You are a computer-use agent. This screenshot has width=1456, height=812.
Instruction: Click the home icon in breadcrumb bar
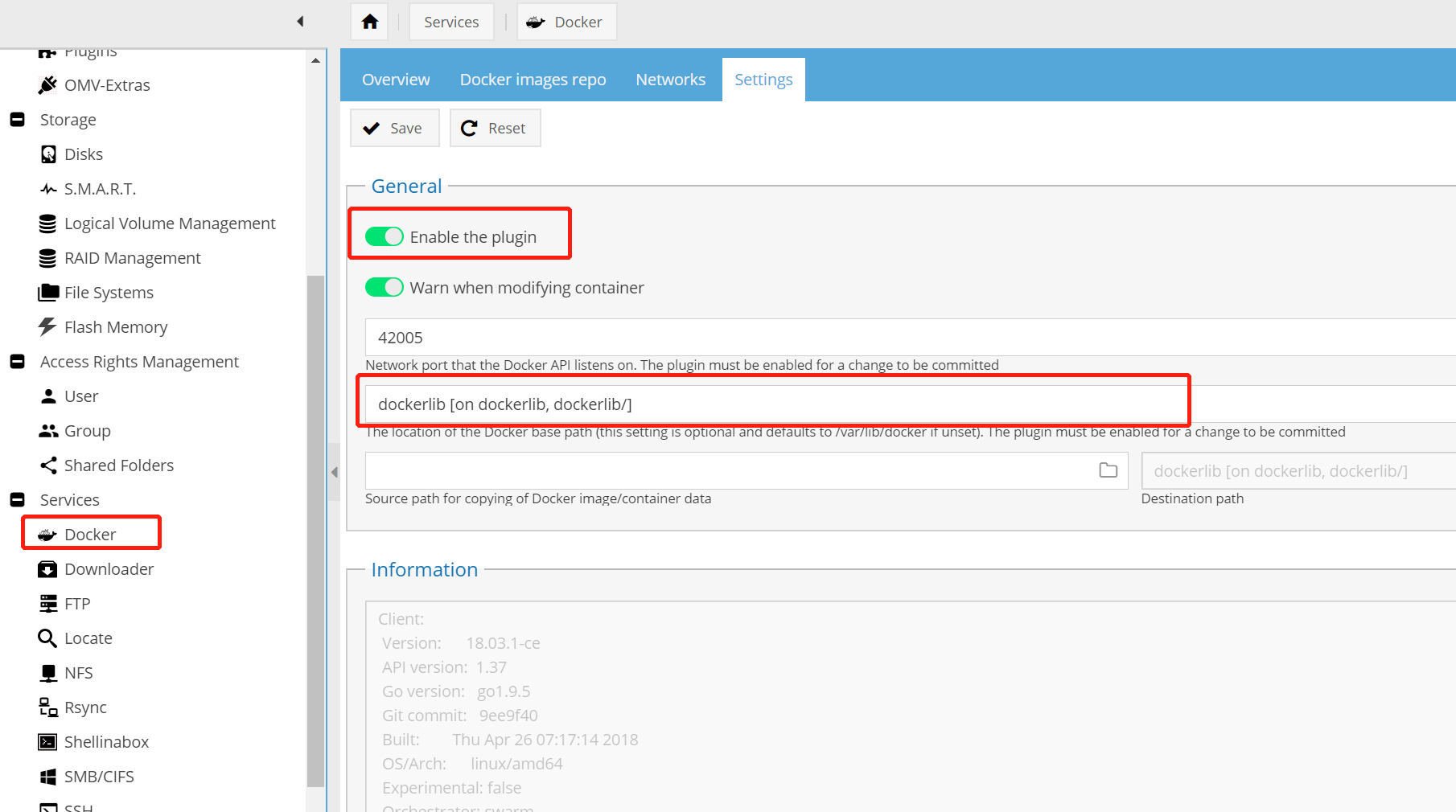[369, 22]
